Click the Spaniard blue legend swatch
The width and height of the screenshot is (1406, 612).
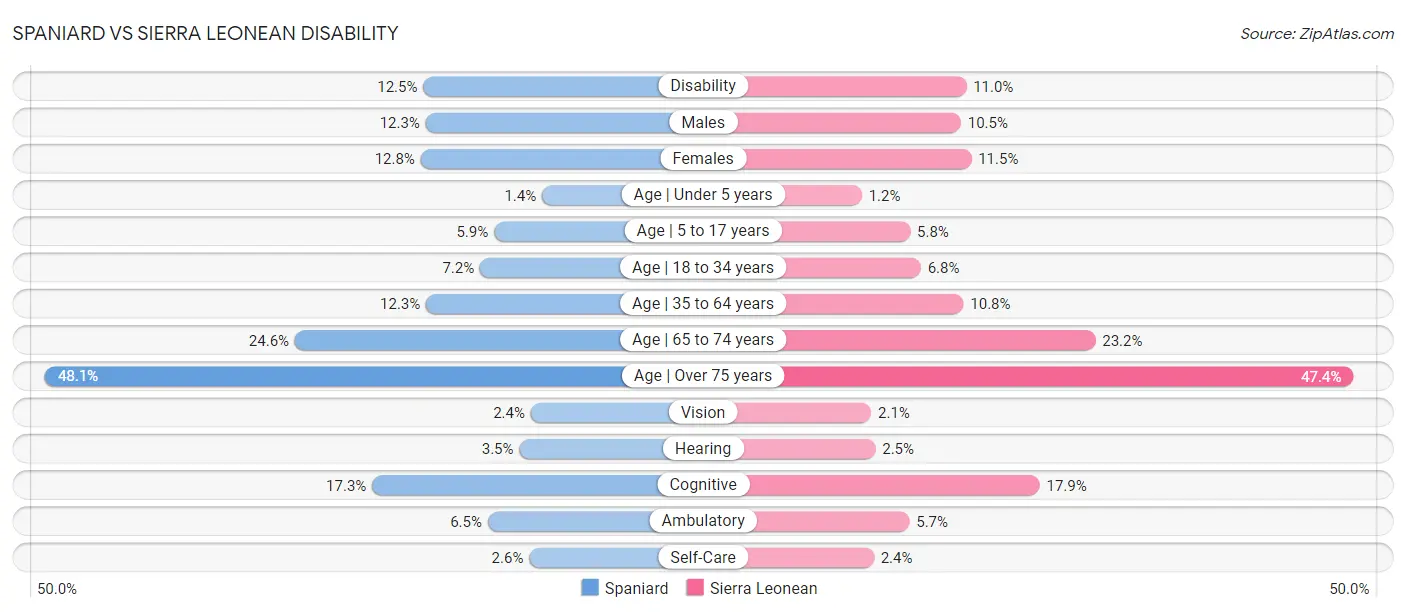tap(590, 588)
